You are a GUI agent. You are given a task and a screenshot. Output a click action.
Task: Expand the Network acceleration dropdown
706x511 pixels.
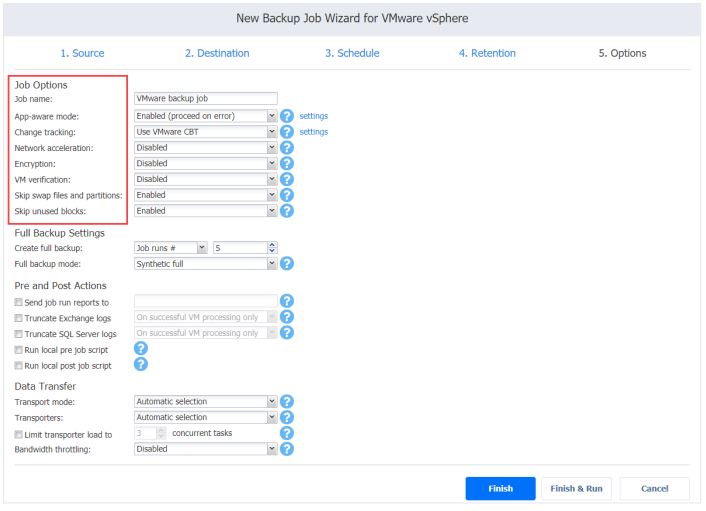pyautogui.click(x=205, y=148)
